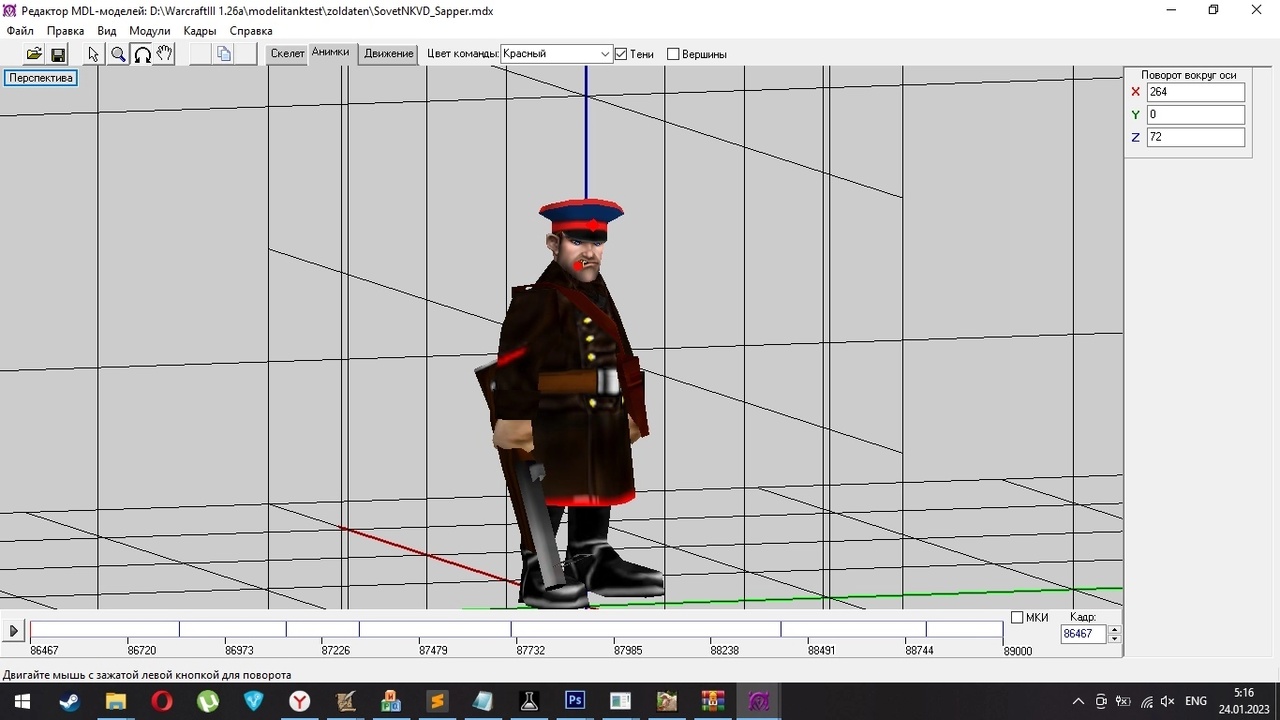Open the Yandex browser taskbar icon

tap(299, 701)
